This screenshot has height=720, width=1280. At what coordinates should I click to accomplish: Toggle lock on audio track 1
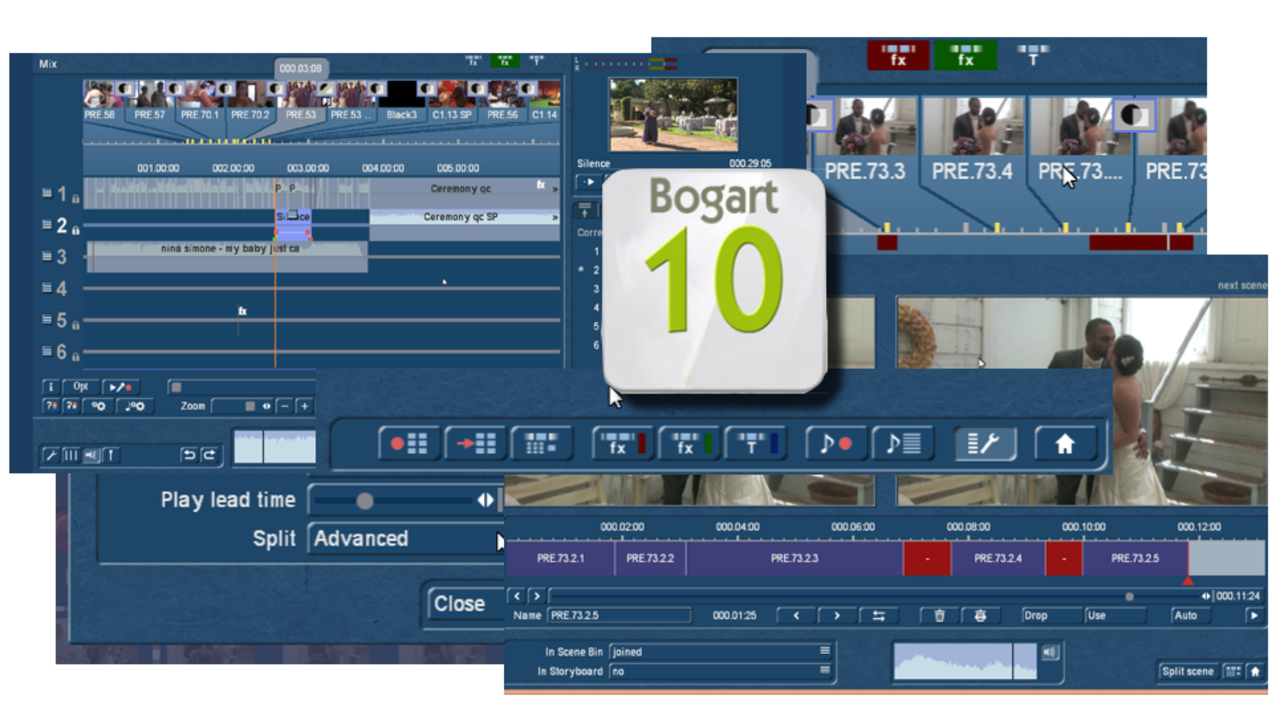pos(75,199)
